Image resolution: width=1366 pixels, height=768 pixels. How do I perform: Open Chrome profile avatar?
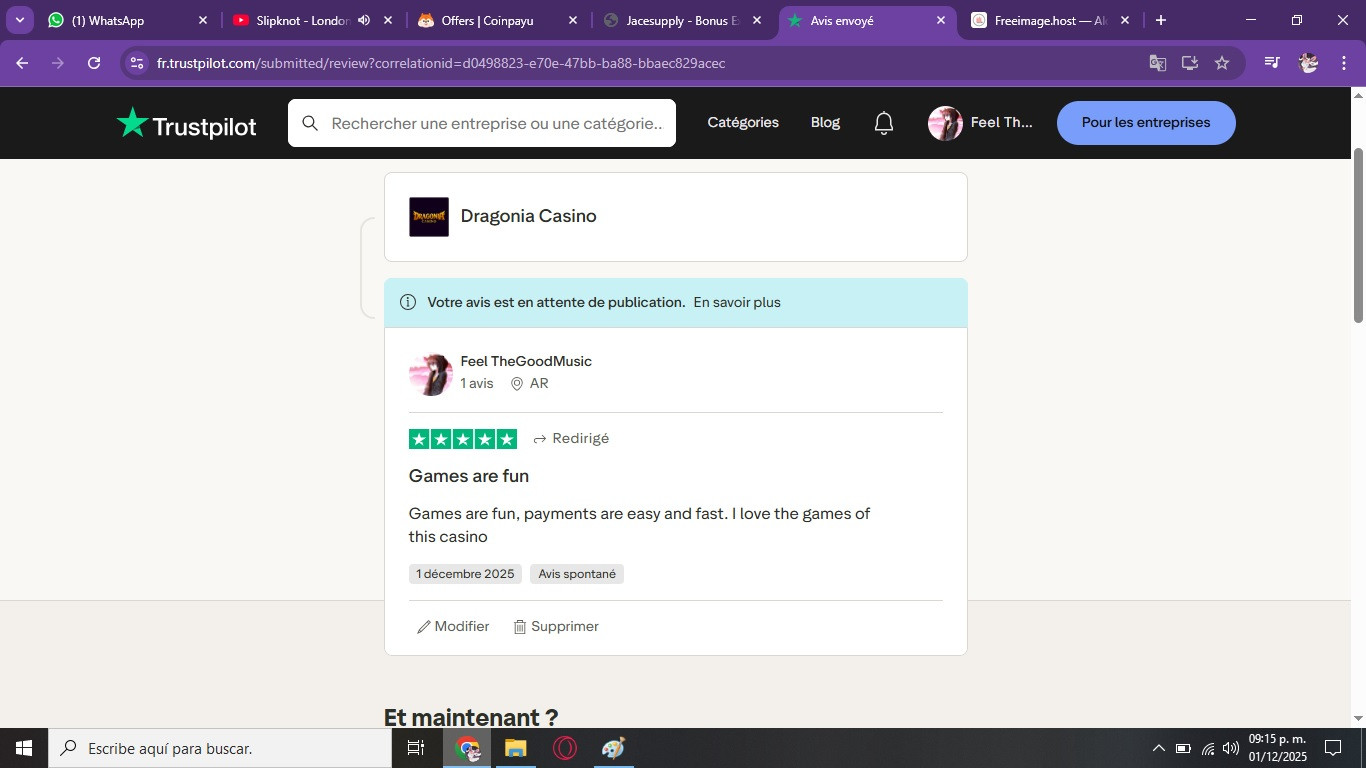click(1308, 63)
